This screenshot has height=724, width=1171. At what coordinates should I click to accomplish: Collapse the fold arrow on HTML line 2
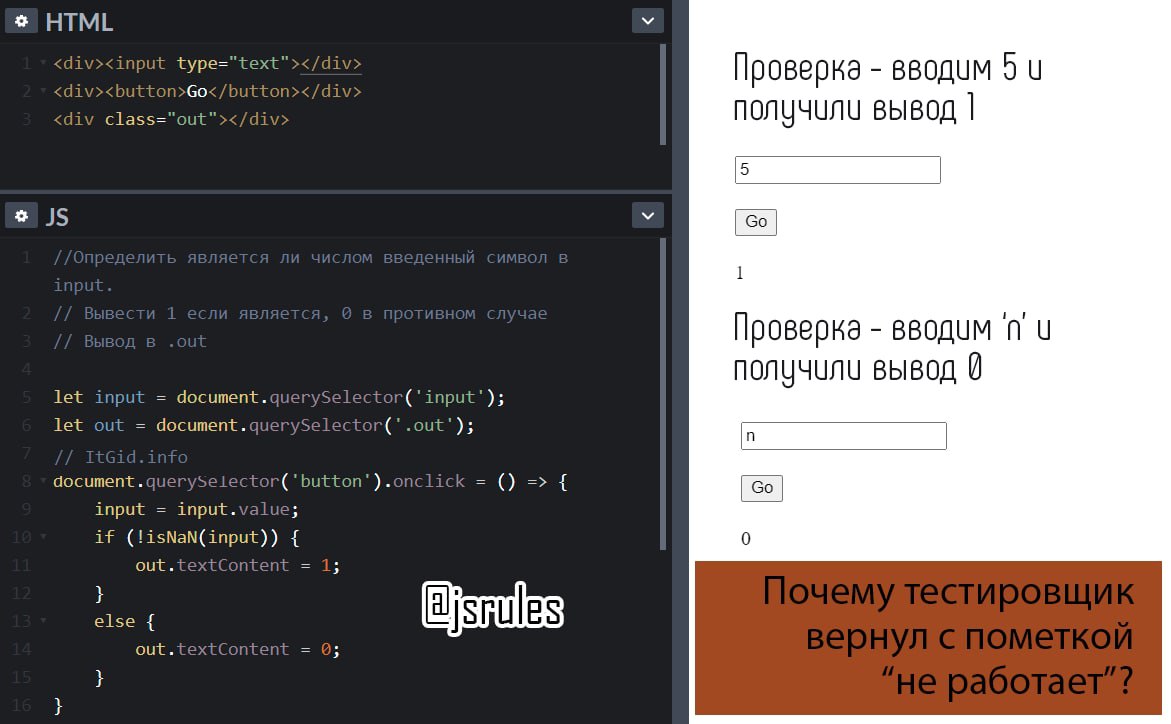tap(43, 91)
